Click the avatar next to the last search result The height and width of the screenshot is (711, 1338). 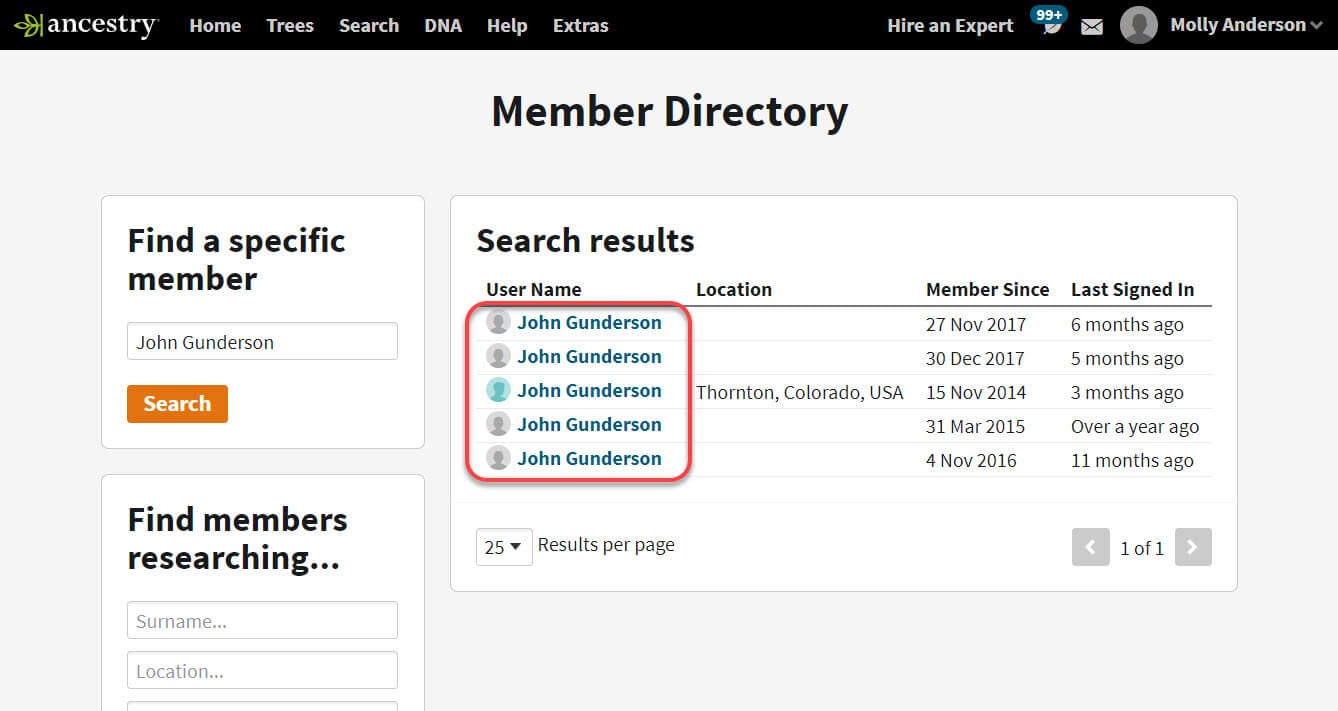point(498,459)
